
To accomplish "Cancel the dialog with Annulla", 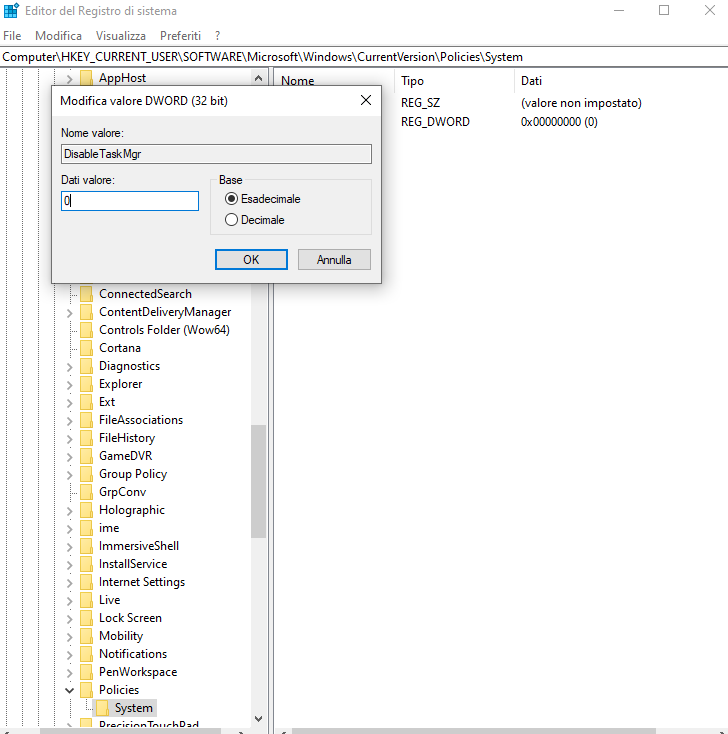I will click(x=334, y=260).
